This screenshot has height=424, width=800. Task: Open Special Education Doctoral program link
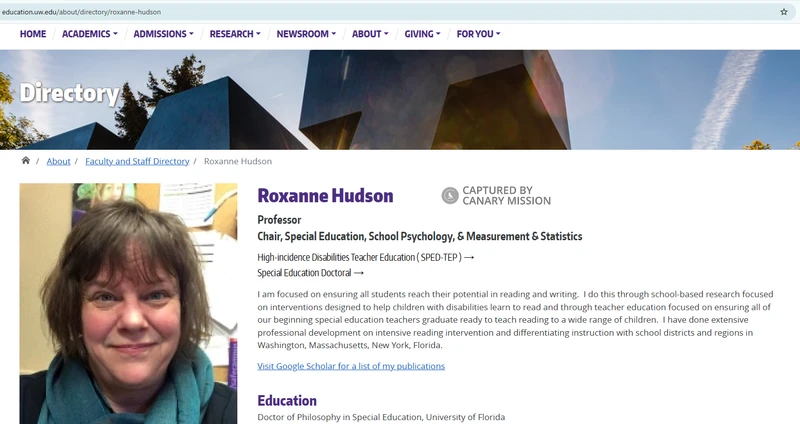(310, 272)
